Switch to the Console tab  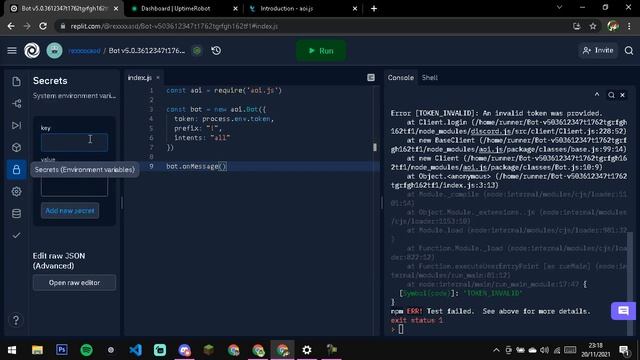tap(400, 78)
